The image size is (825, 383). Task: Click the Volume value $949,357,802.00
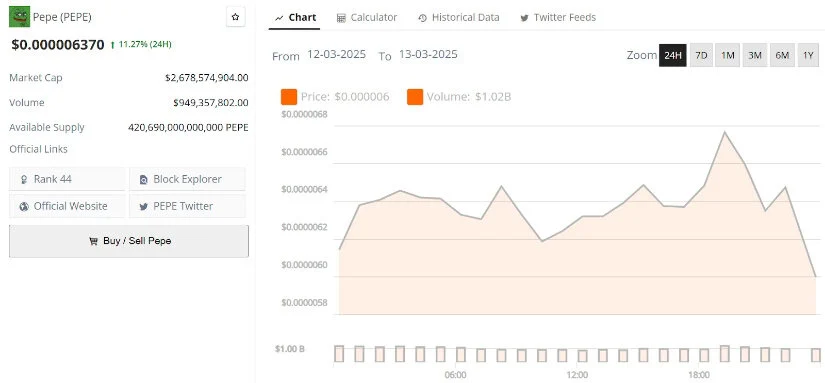pos(210,103)
